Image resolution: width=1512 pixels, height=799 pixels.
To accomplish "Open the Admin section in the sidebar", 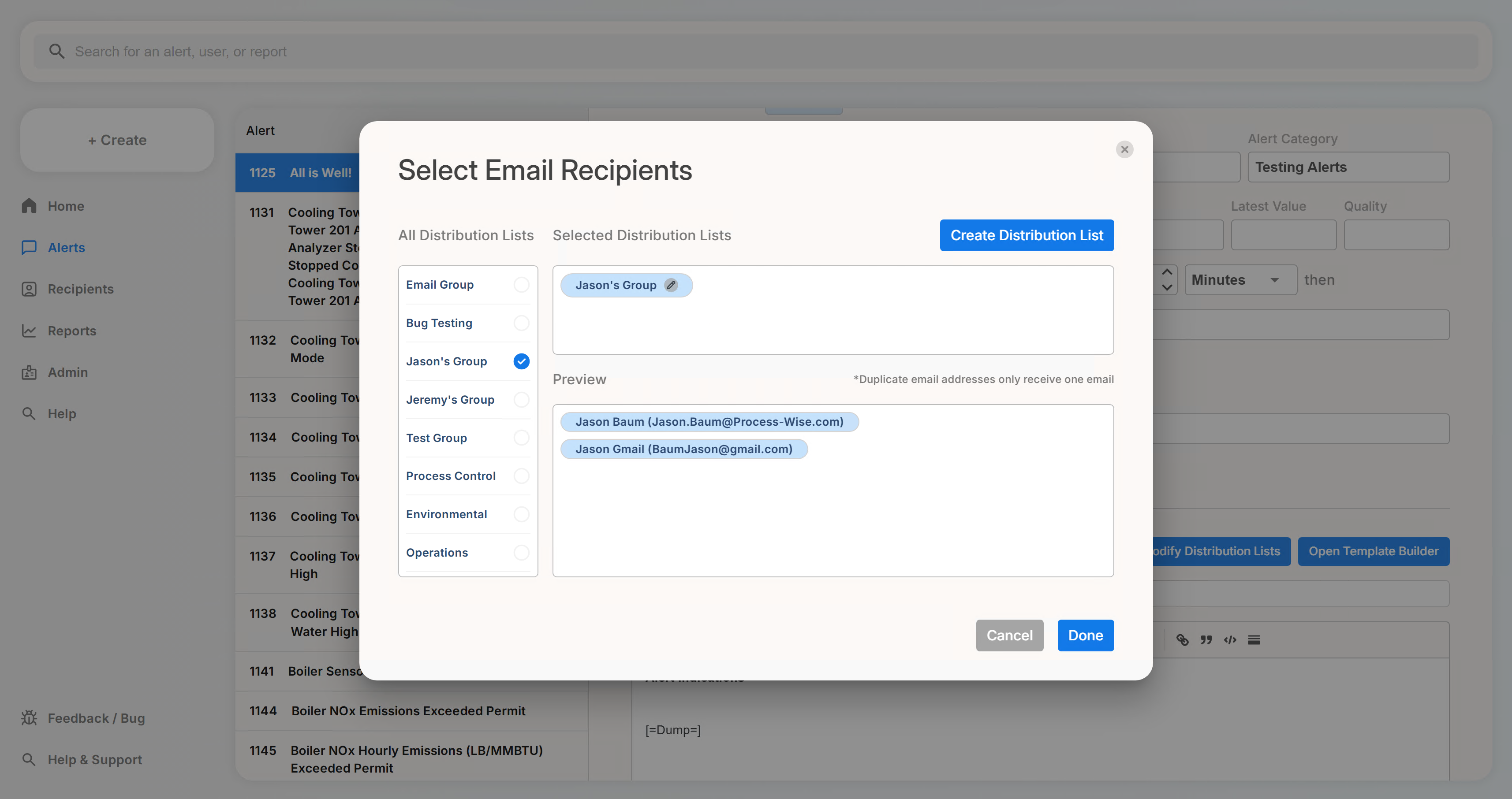I will point(68,372).
